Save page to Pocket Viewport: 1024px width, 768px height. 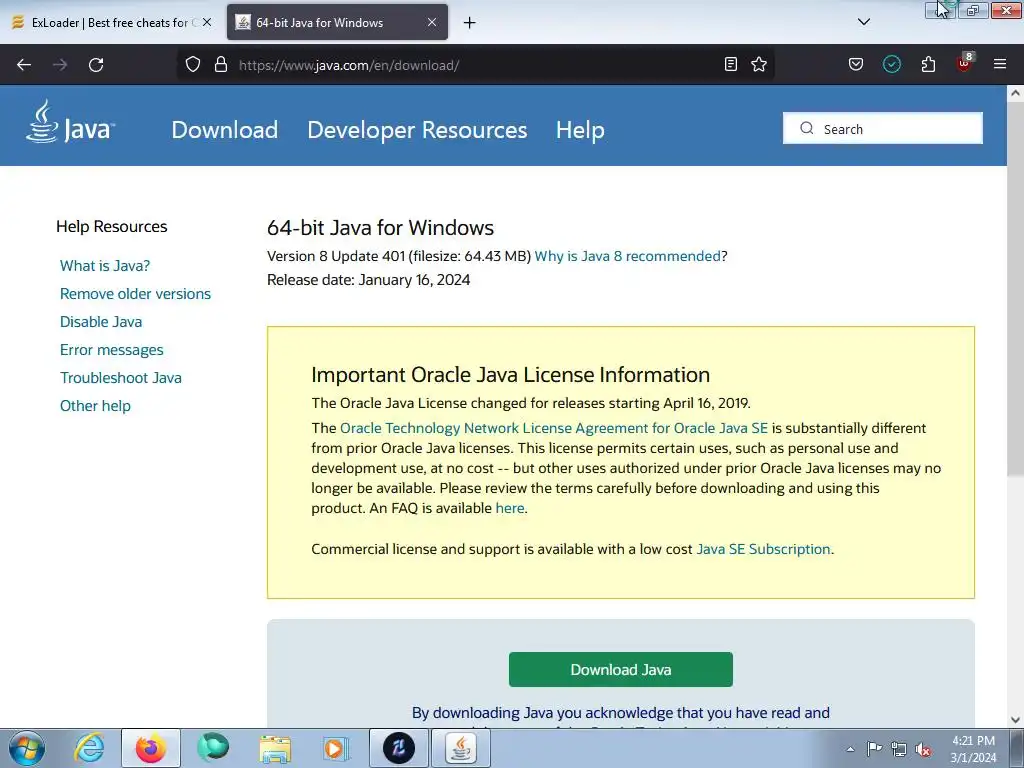pos(856,64)
